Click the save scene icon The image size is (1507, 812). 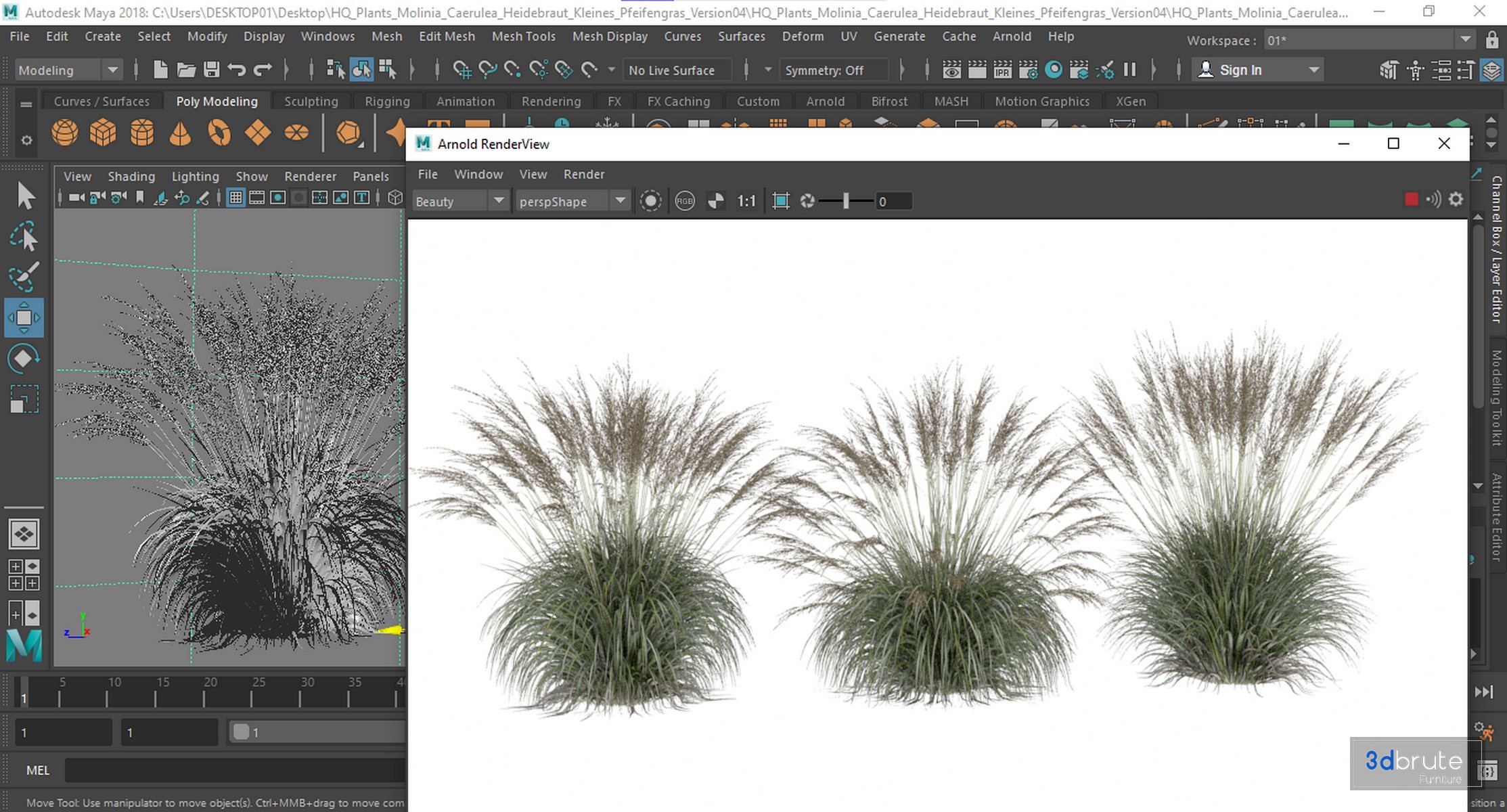[x=212, y=69]
